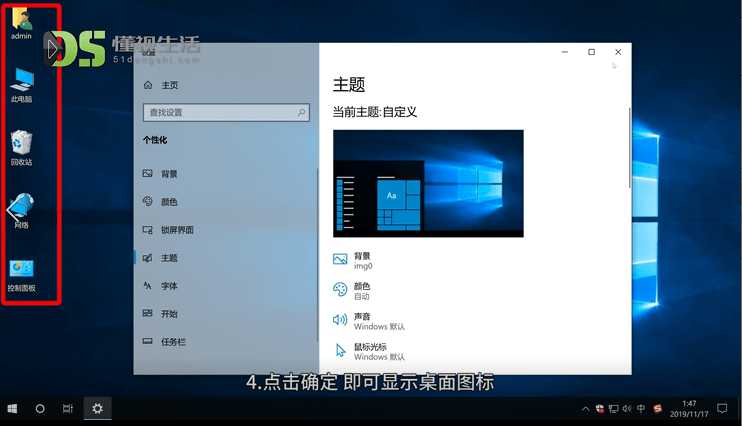742x426 pixels.
Task: Open the 网络 network desktop icon
Action: click(21, 211)
